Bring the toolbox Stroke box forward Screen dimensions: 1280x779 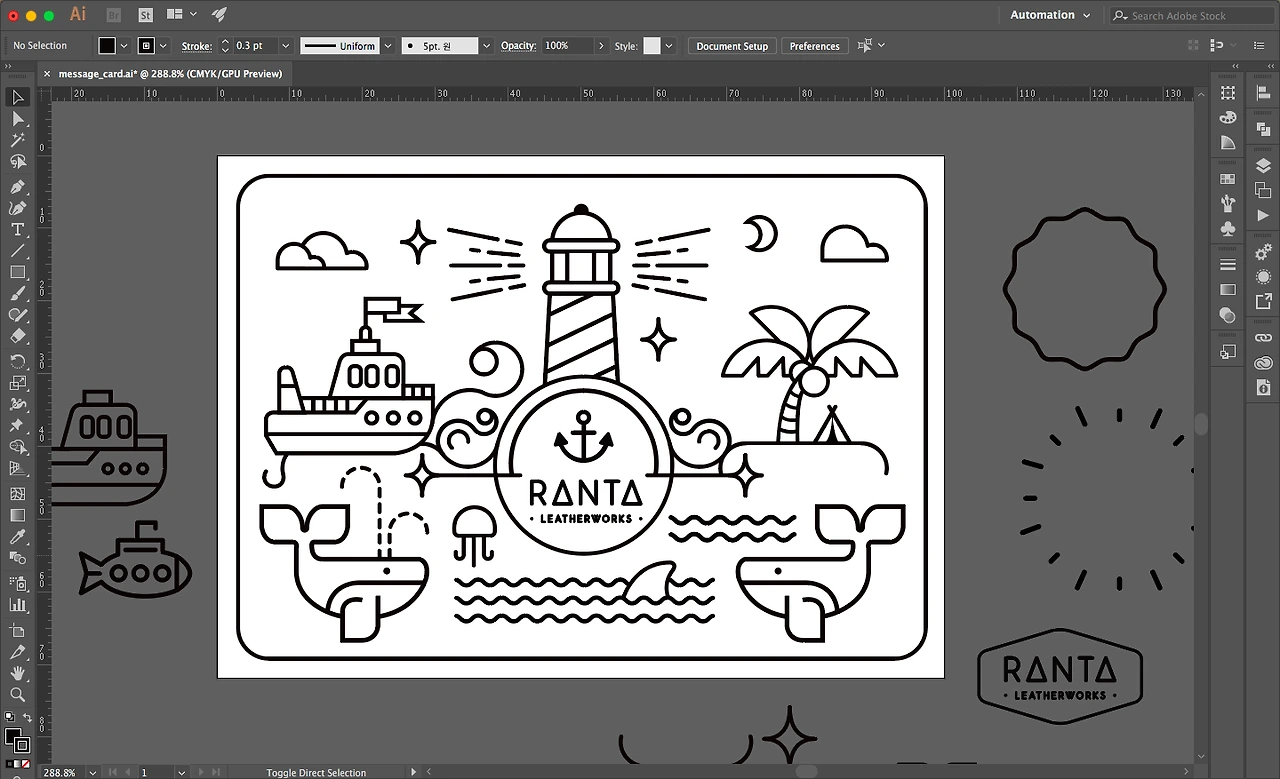23,745
